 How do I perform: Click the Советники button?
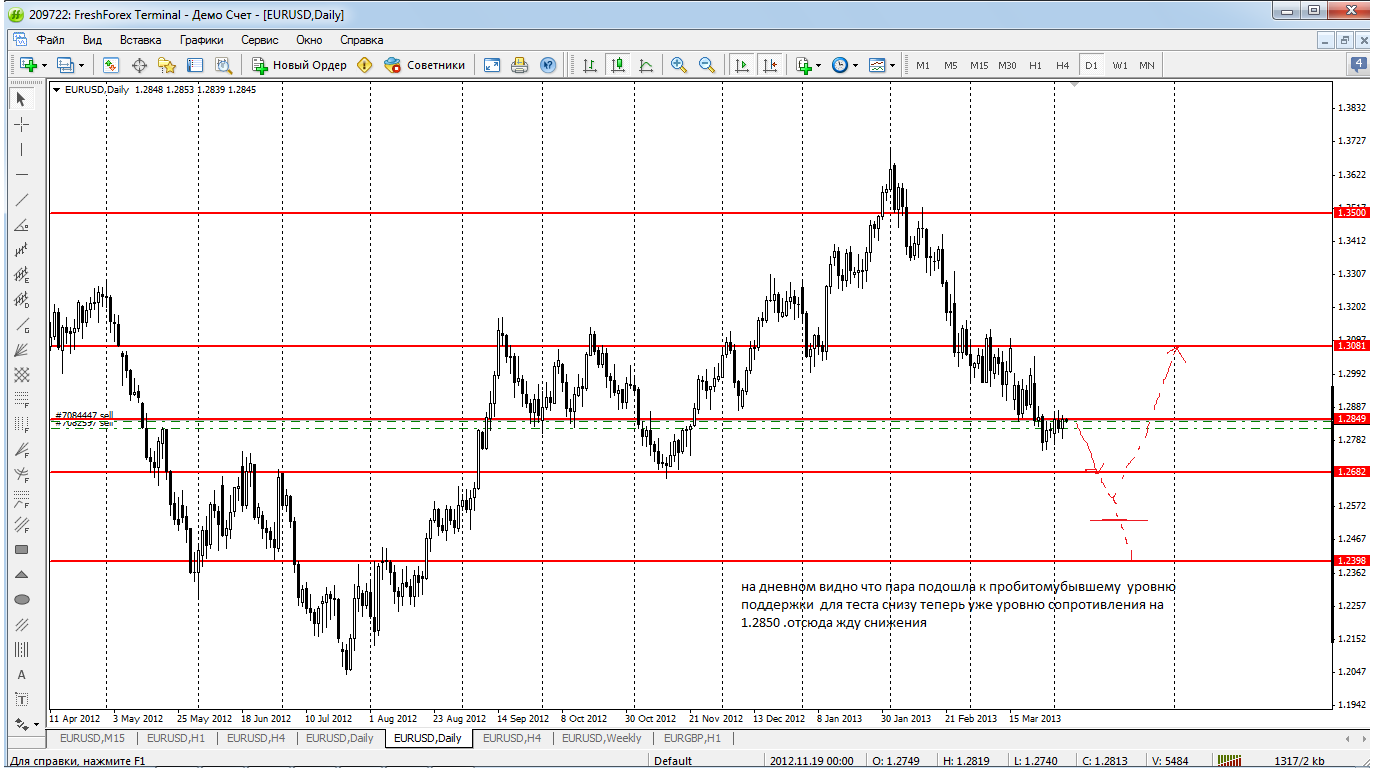point(425,65)
